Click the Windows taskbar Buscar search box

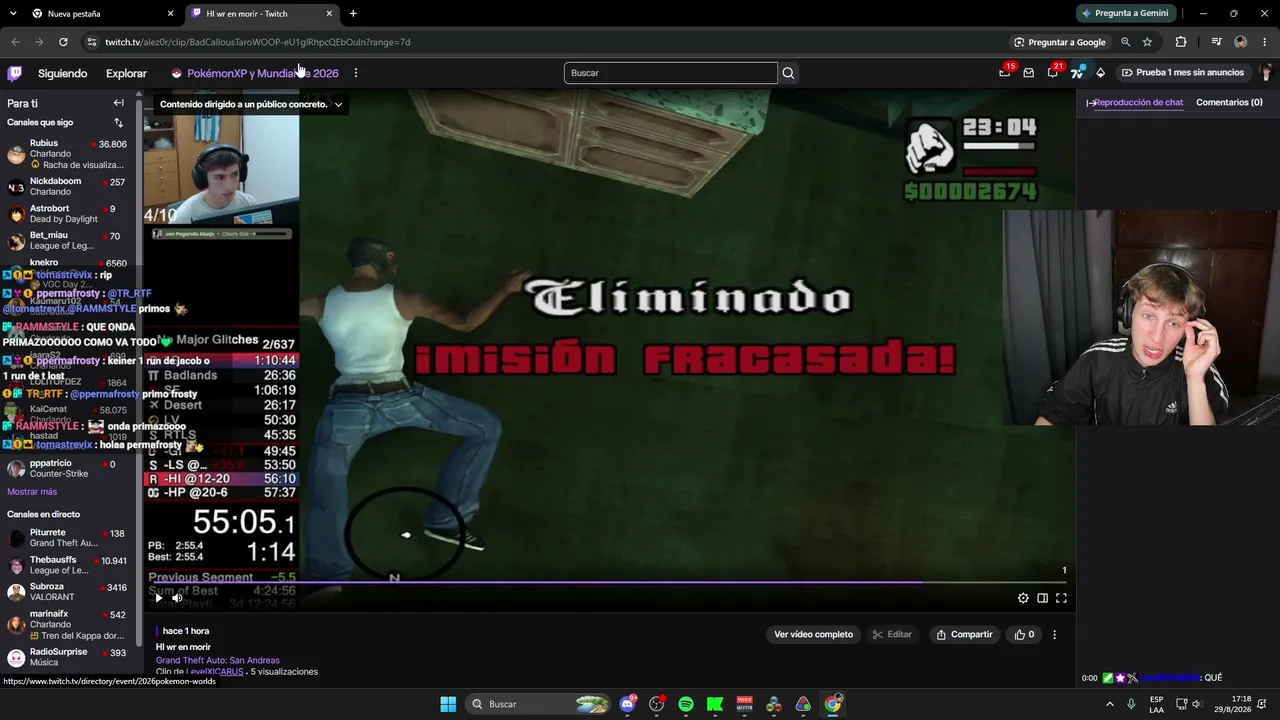click(x=540, y=704)
